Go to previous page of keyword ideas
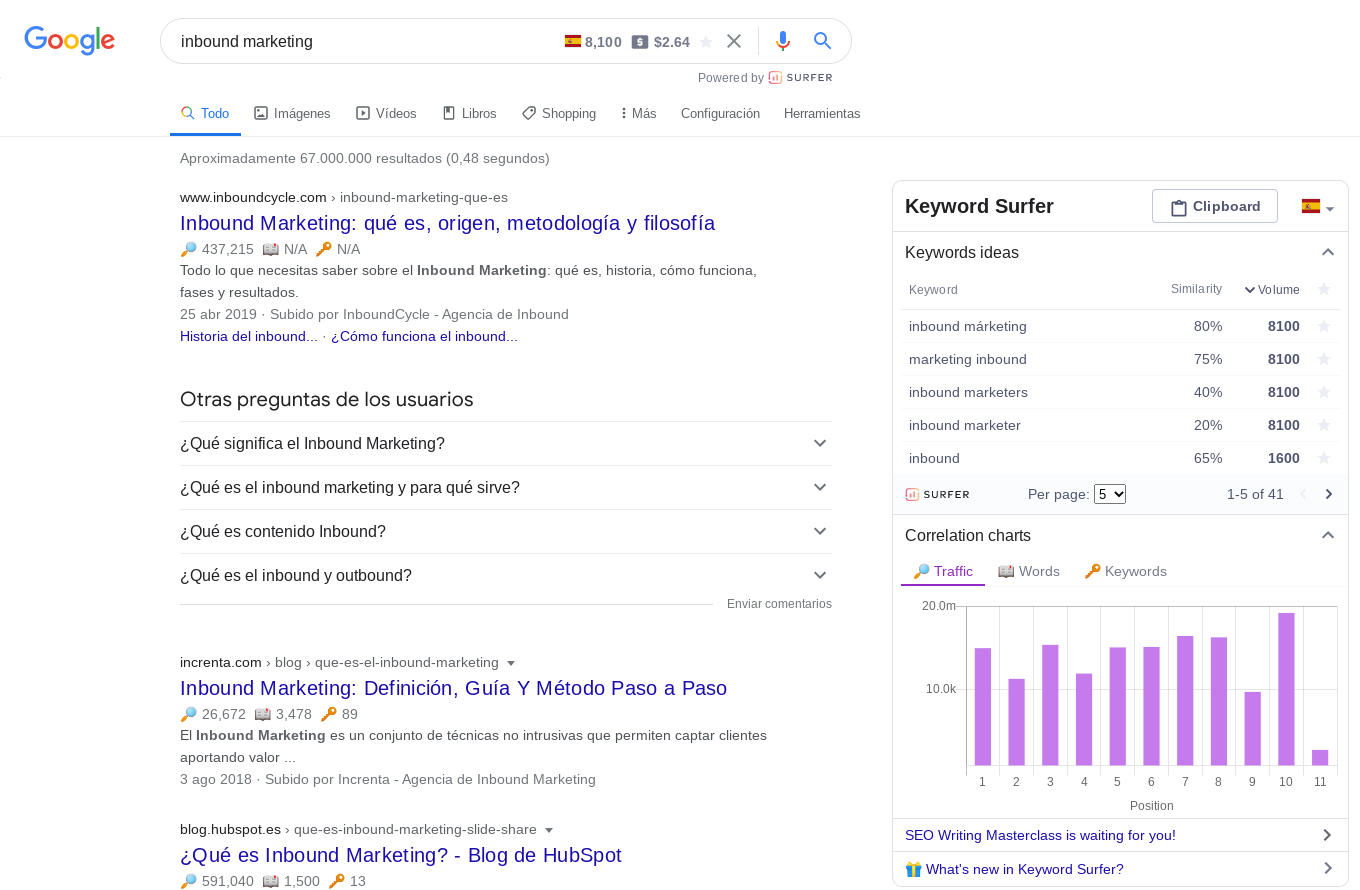 click(1303, 494)
